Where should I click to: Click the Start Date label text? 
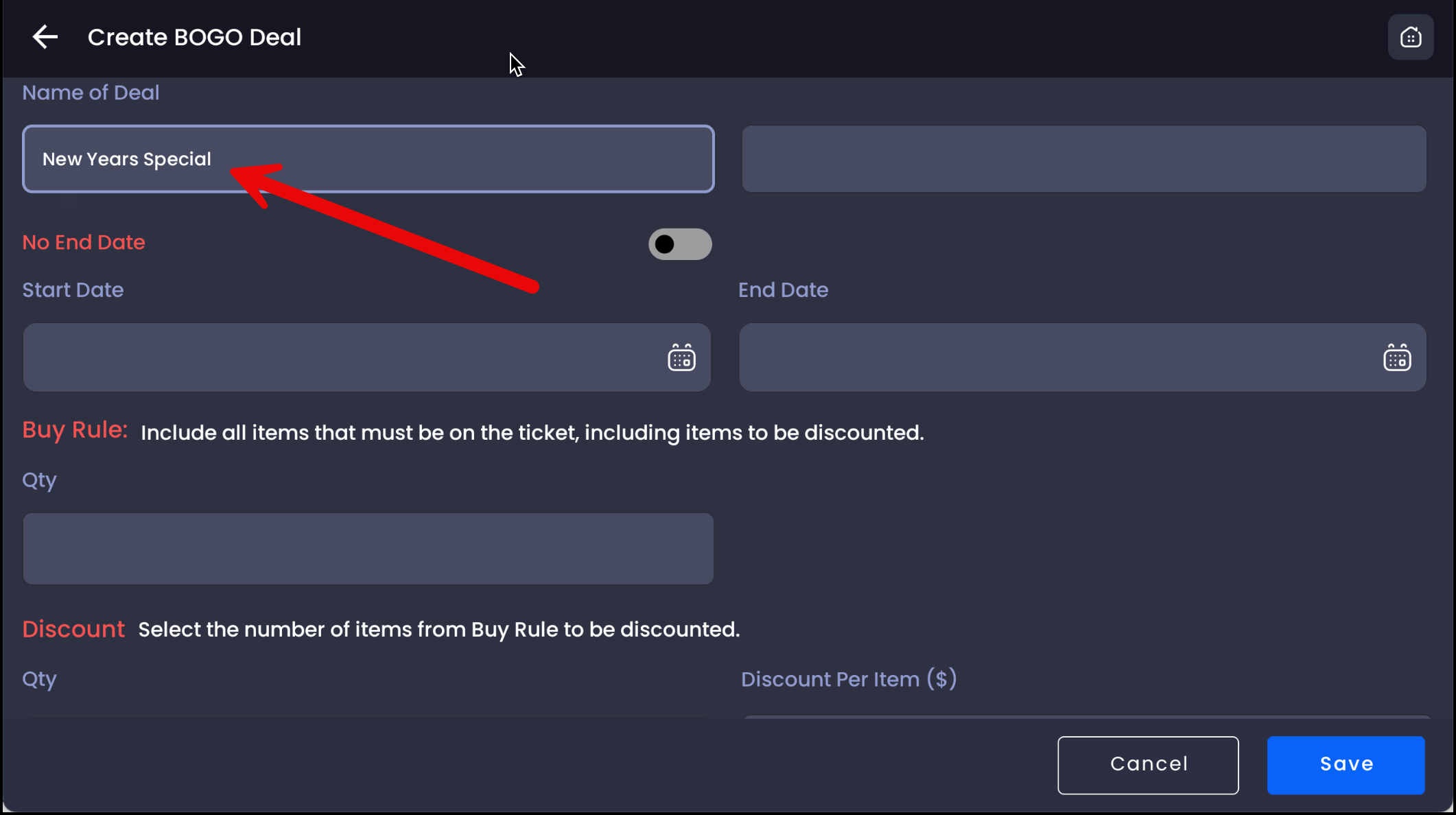pyautogui.click(x=73, y=290)
